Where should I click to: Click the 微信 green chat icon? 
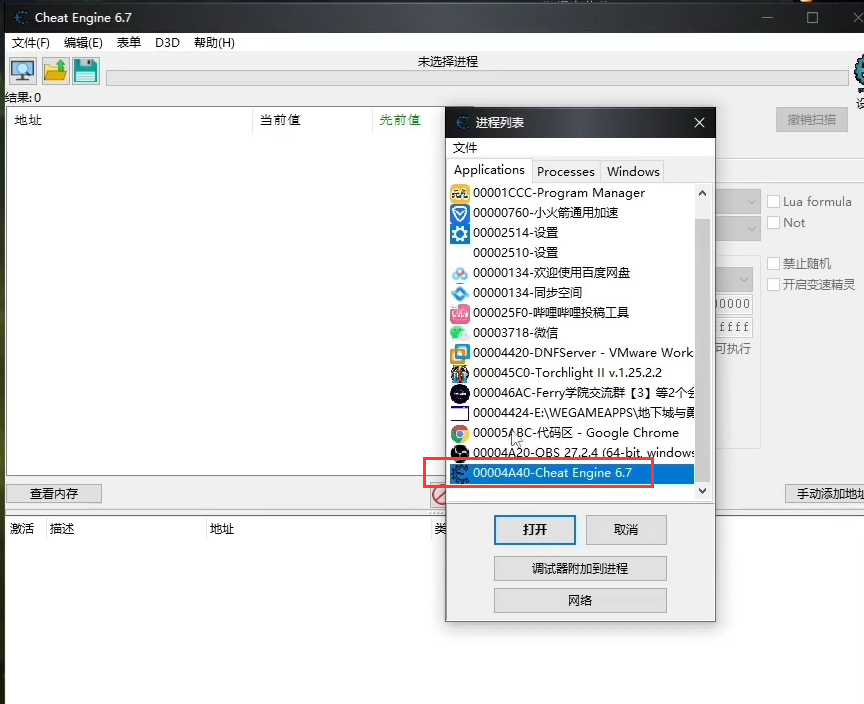tap(460, 333)
